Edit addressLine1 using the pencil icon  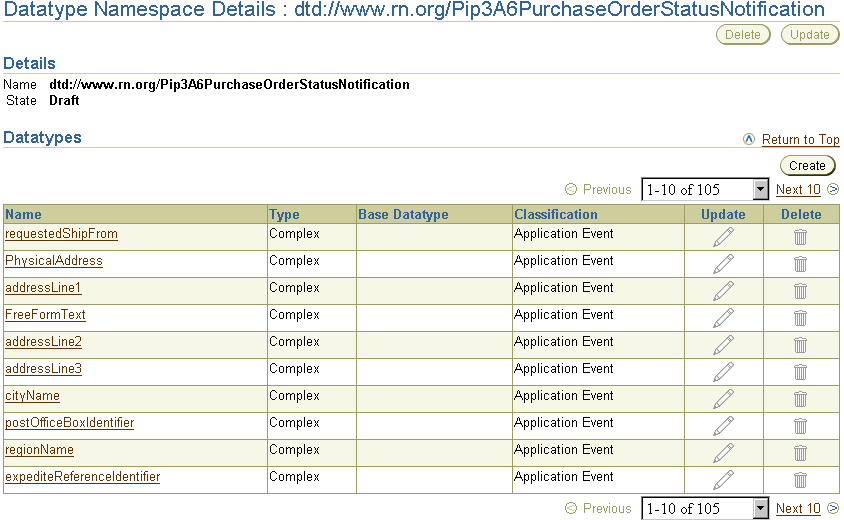(x=723, y=291)
